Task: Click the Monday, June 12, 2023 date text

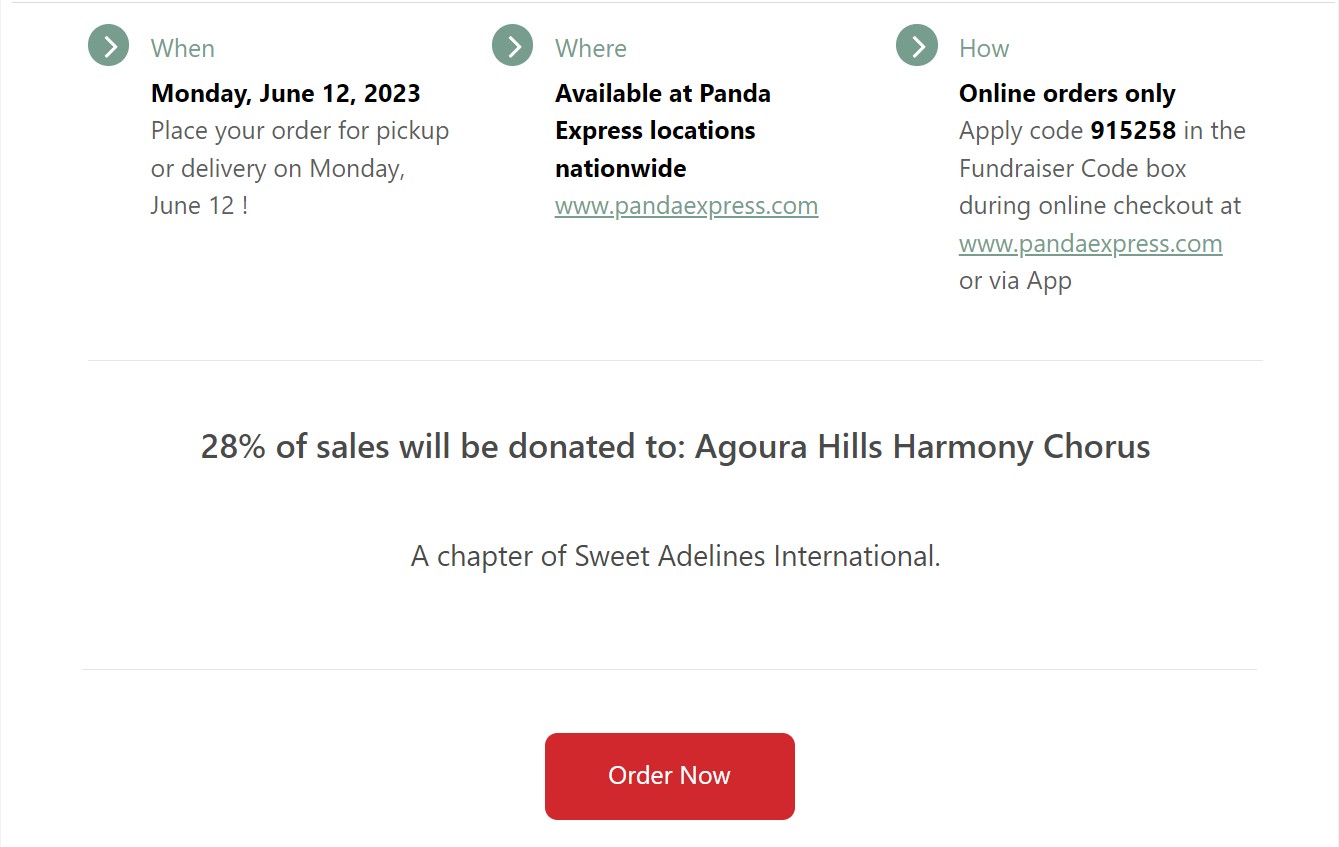Action: click(x=286, y=94)
